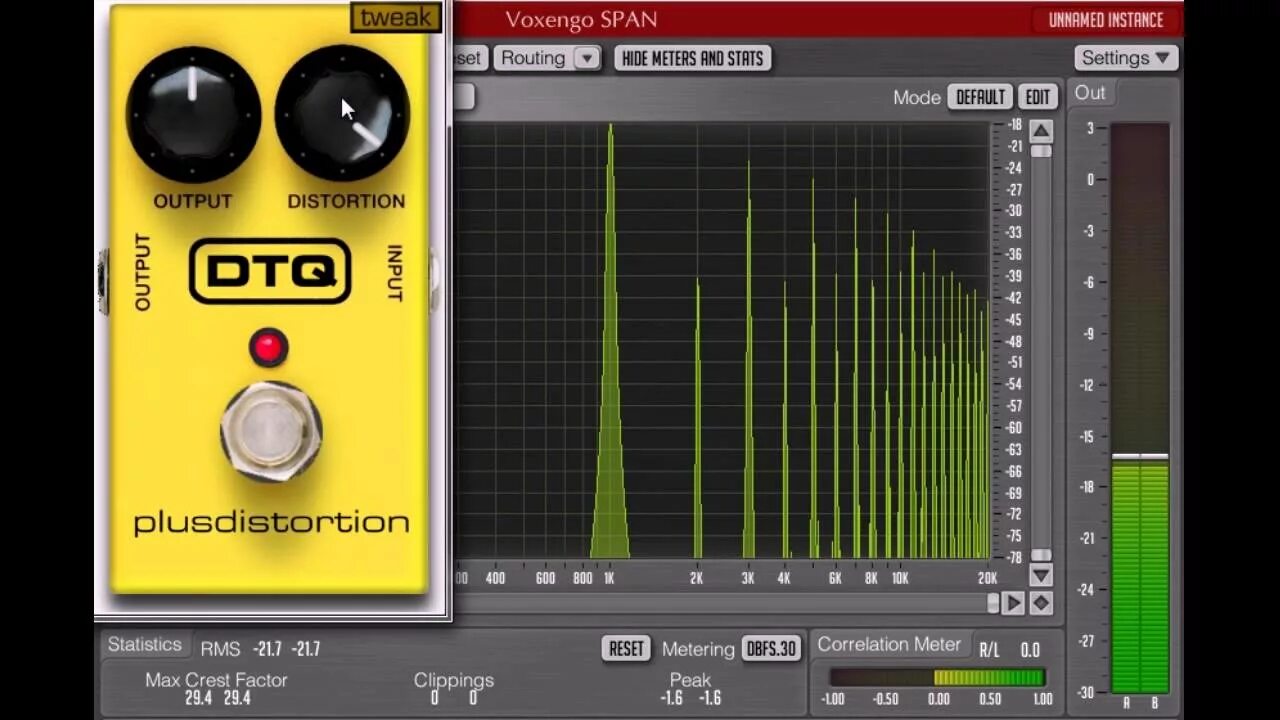Image resolution: width=1280 pixels, height=720 pixels.
Task: Adjust the DISTORTION knob on the pedal
Action: coord(342,113)
